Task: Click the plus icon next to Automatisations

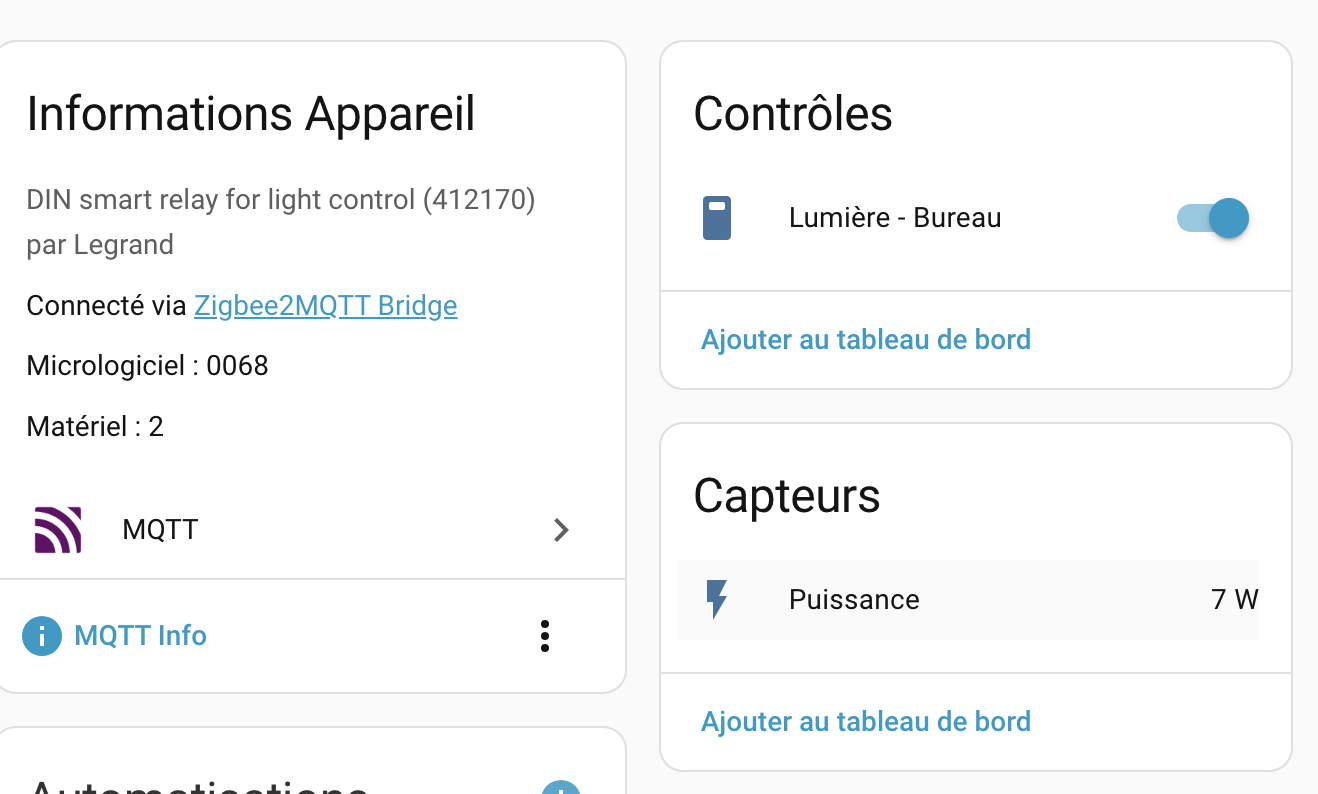Action: 560,788
